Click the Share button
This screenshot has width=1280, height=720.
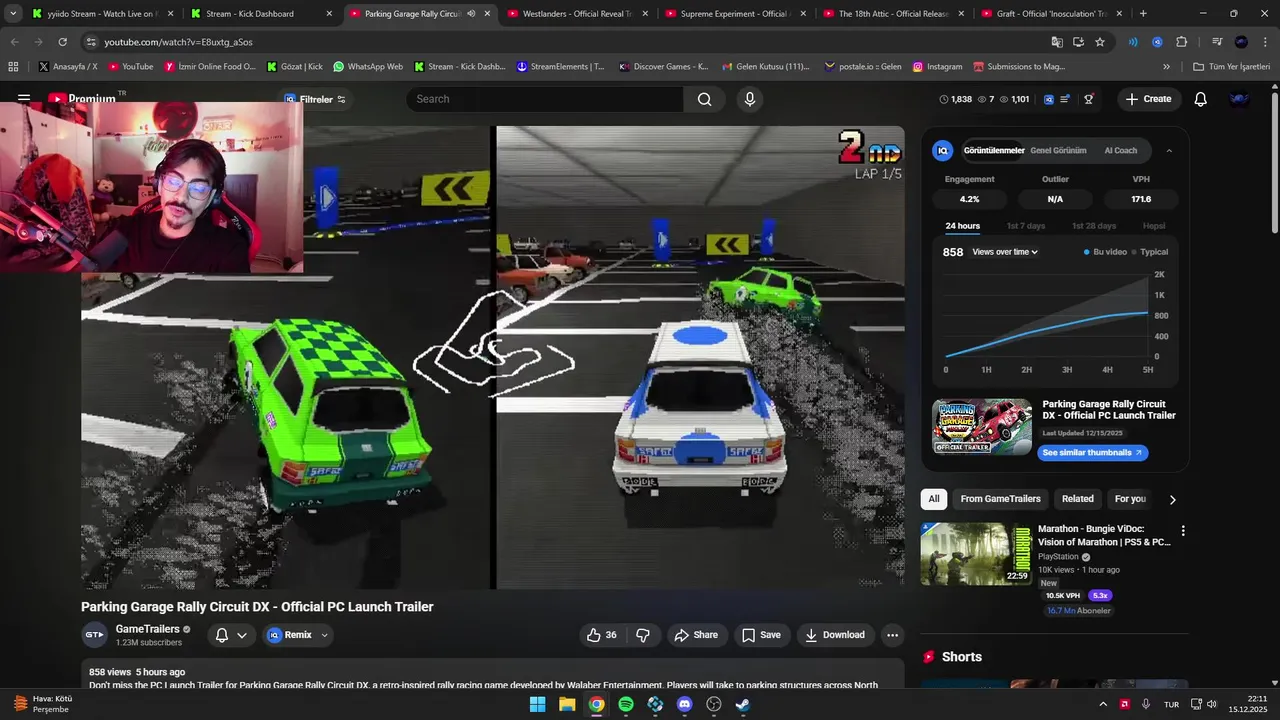[695, 635]
